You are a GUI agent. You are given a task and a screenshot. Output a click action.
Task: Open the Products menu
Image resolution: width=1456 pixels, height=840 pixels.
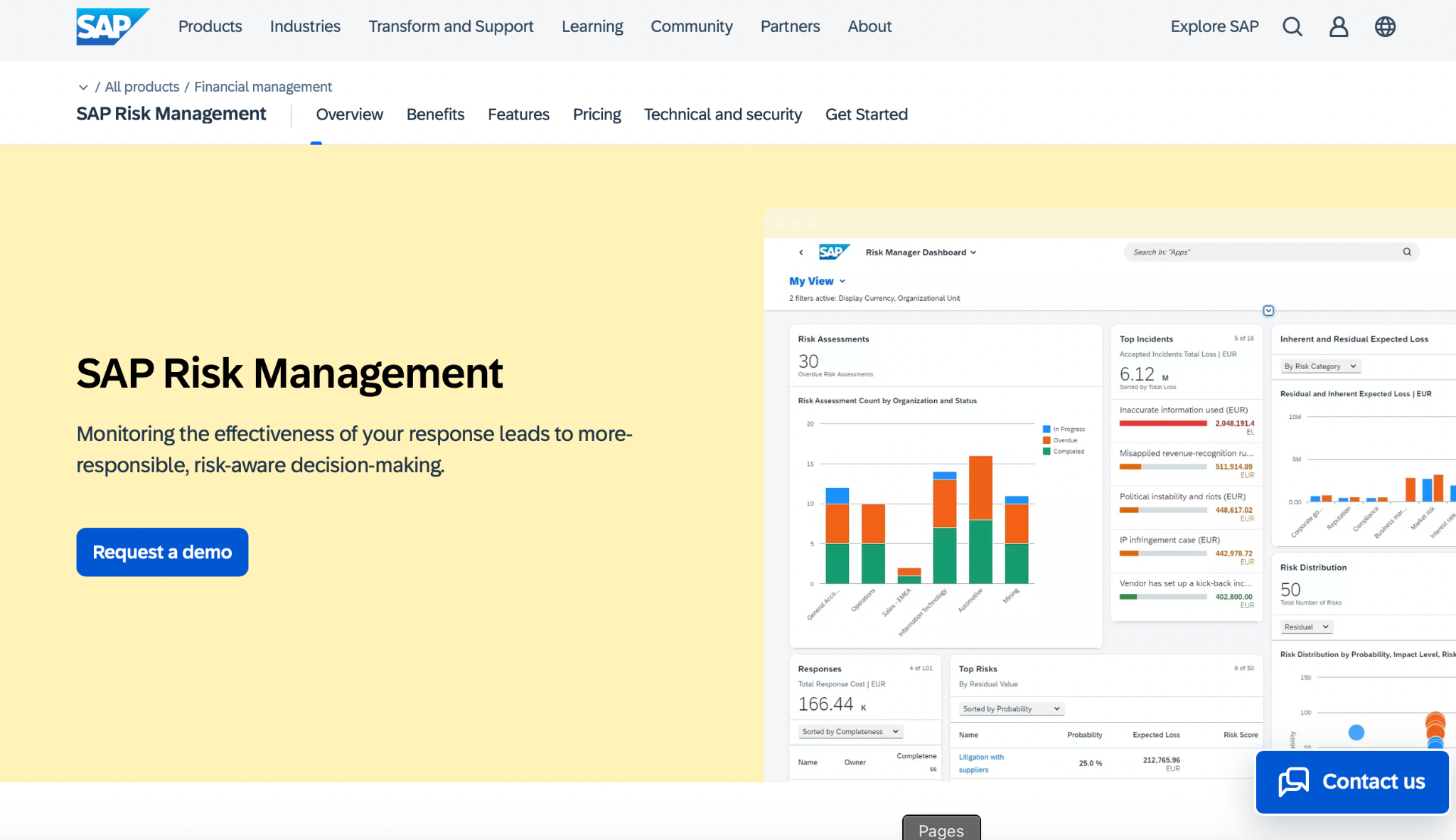[x=210, y=26]
